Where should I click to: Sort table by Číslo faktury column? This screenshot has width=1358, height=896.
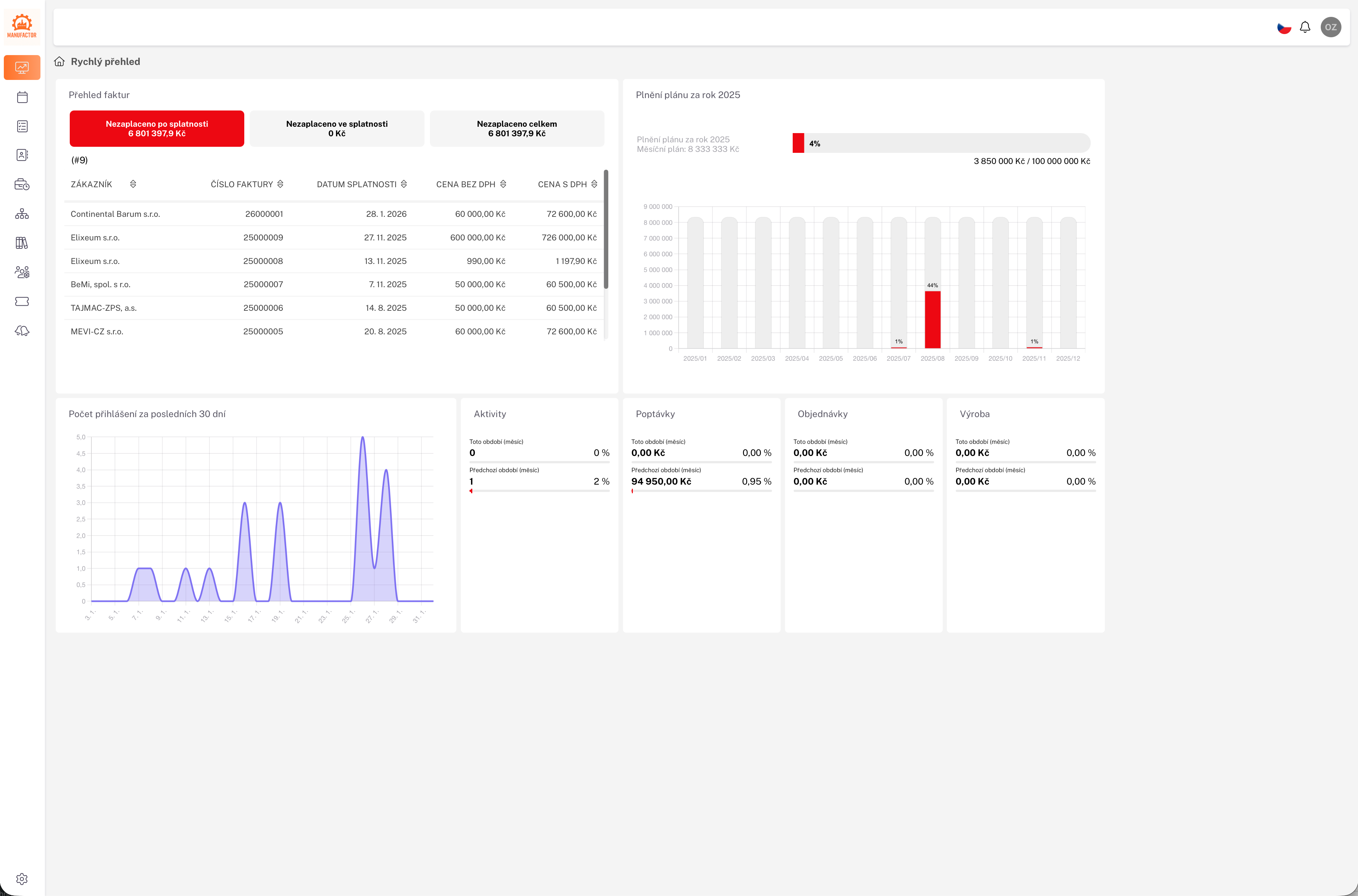click(280, 184)
